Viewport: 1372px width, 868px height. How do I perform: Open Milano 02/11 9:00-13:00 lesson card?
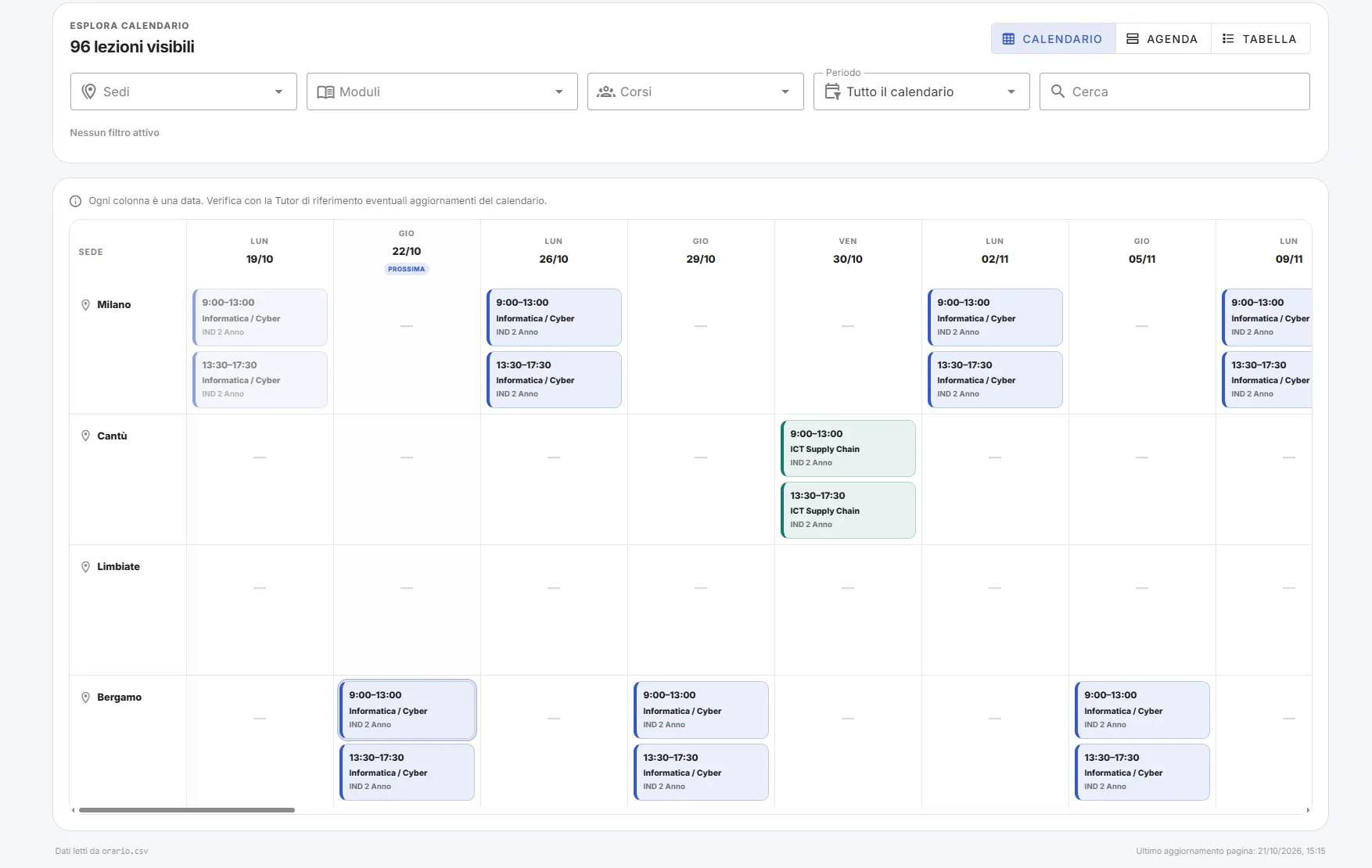tap(996, 317)
